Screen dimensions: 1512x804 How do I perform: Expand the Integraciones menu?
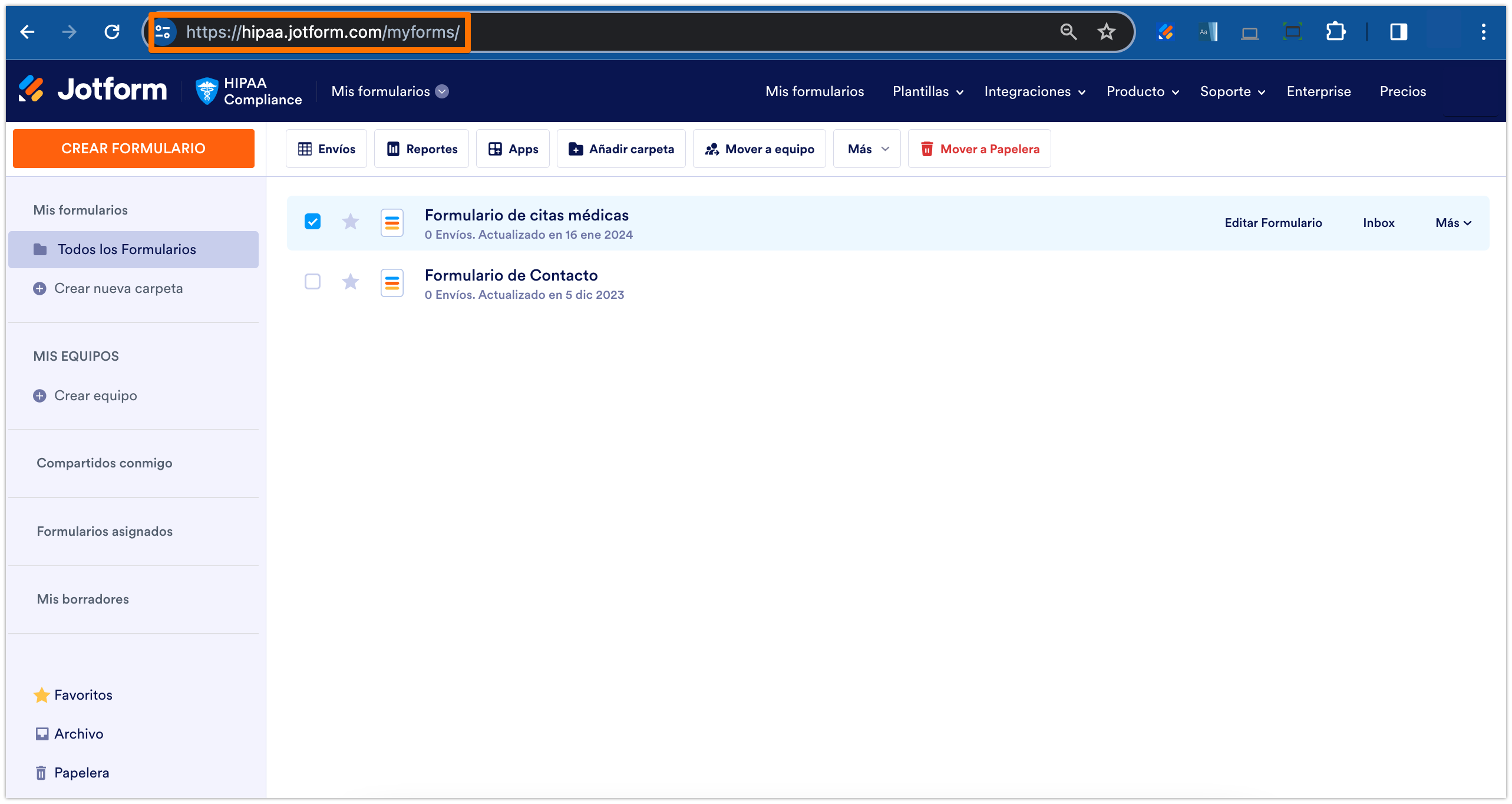[x=1035, y=91]
